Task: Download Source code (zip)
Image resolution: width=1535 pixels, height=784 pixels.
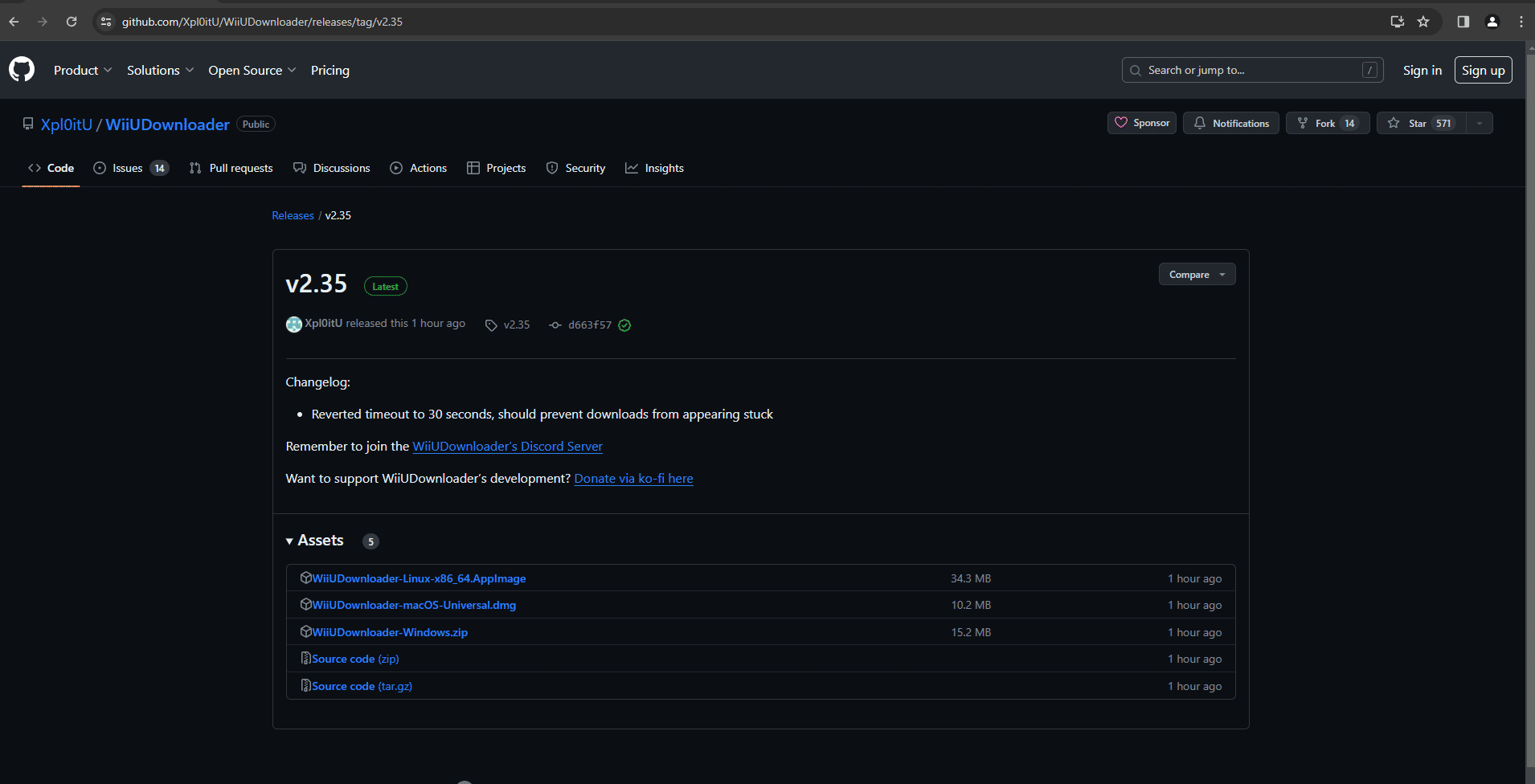Action: click(x=355, y=659)
